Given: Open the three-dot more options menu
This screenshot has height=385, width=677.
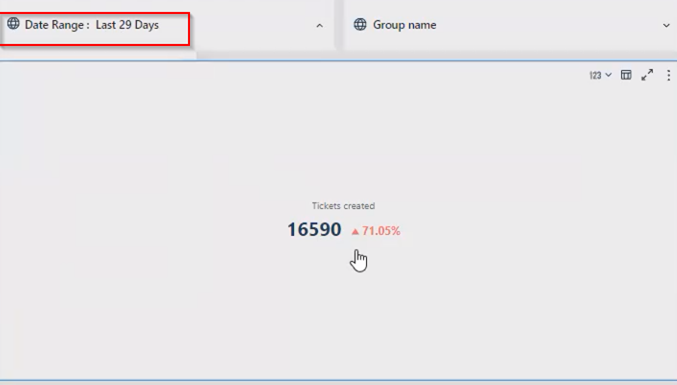Looking at the screenshot, I should click(x=668, y=76).
